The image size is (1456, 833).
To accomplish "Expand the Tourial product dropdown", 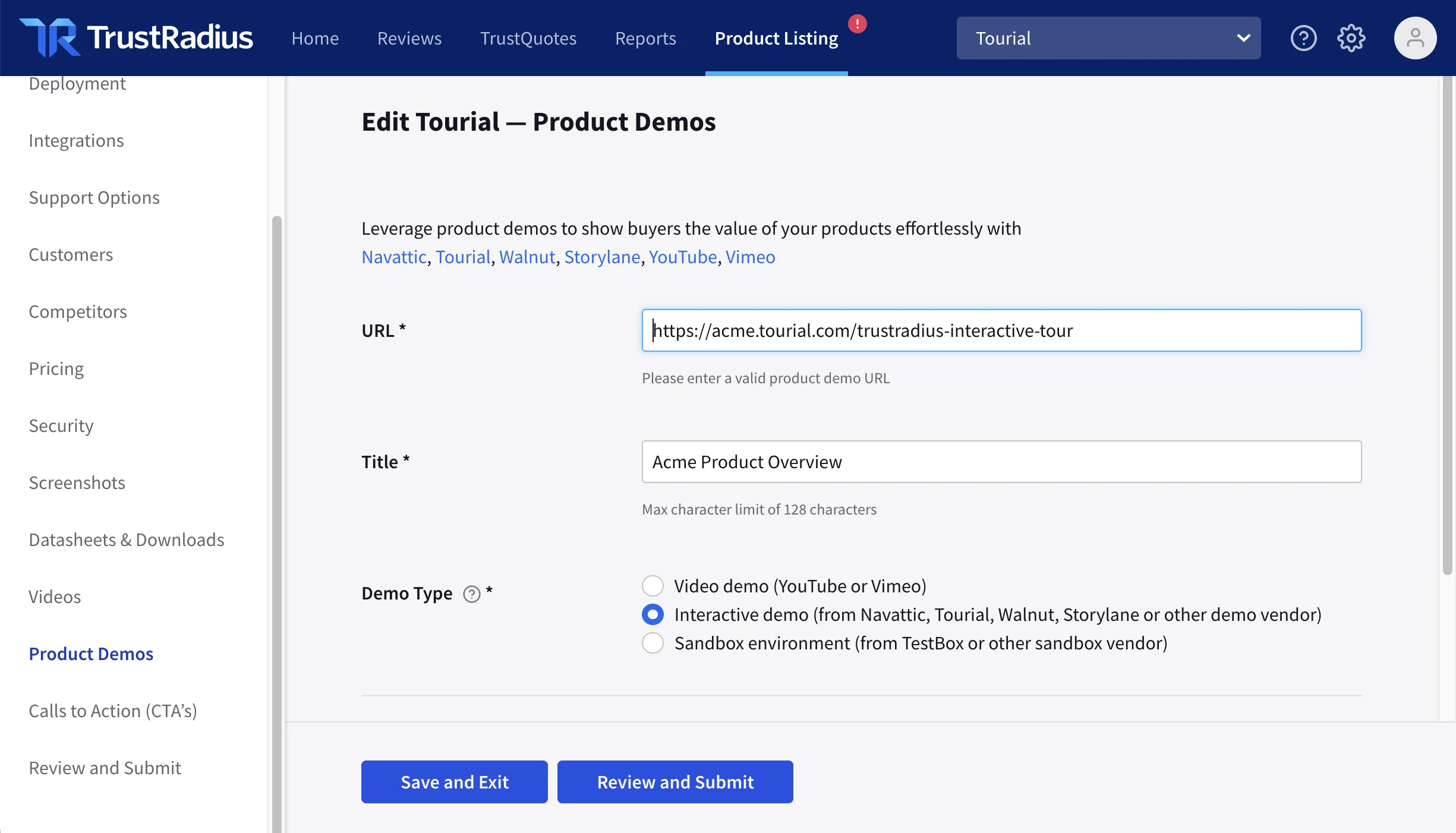I will pos(1108,38).
